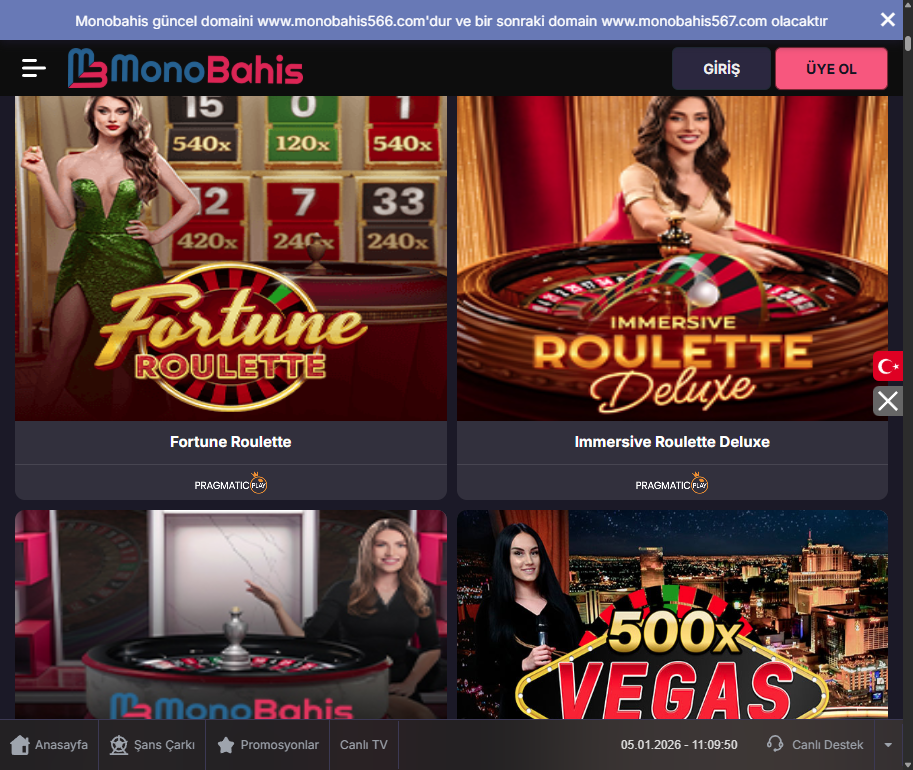Click the page vertical scrollbar
Viewport: 913px width, 770px height.
[908, 384]
